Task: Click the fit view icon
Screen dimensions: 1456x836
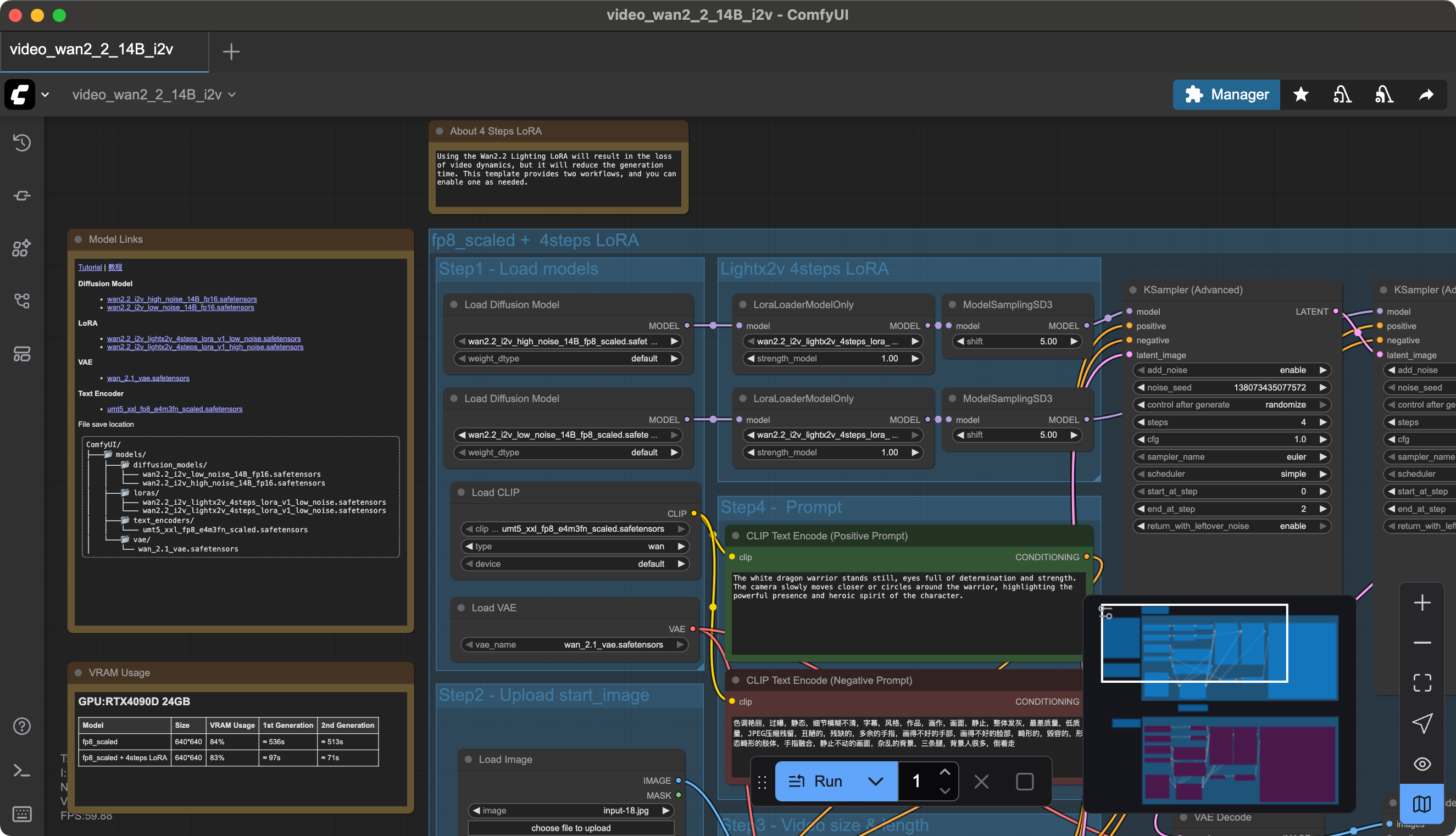Action: point(1422,683)
